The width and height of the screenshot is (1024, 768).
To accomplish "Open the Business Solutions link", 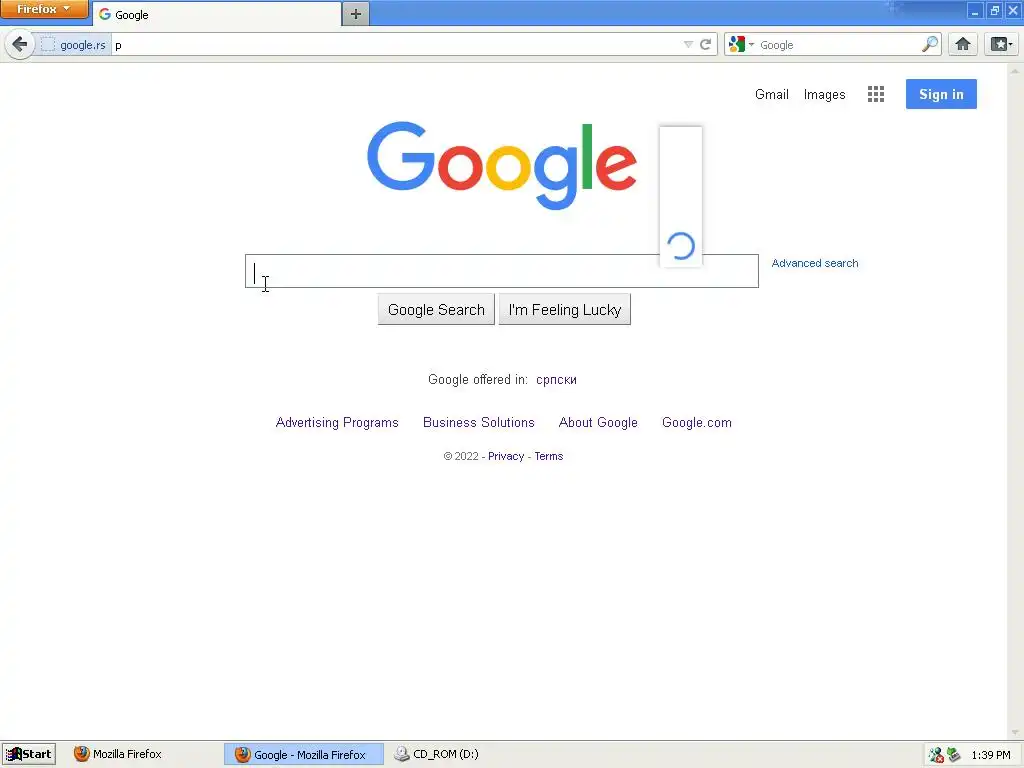I will [479, 423].
